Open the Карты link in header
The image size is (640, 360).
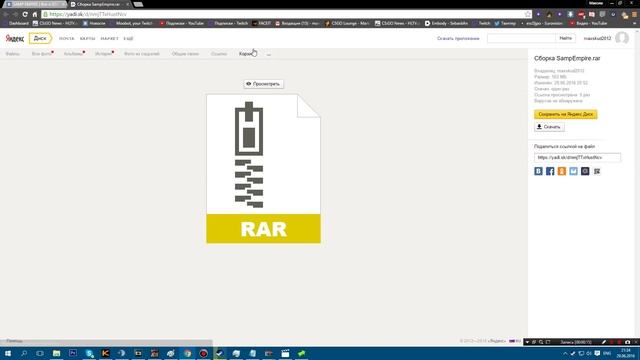coord(87,38)
